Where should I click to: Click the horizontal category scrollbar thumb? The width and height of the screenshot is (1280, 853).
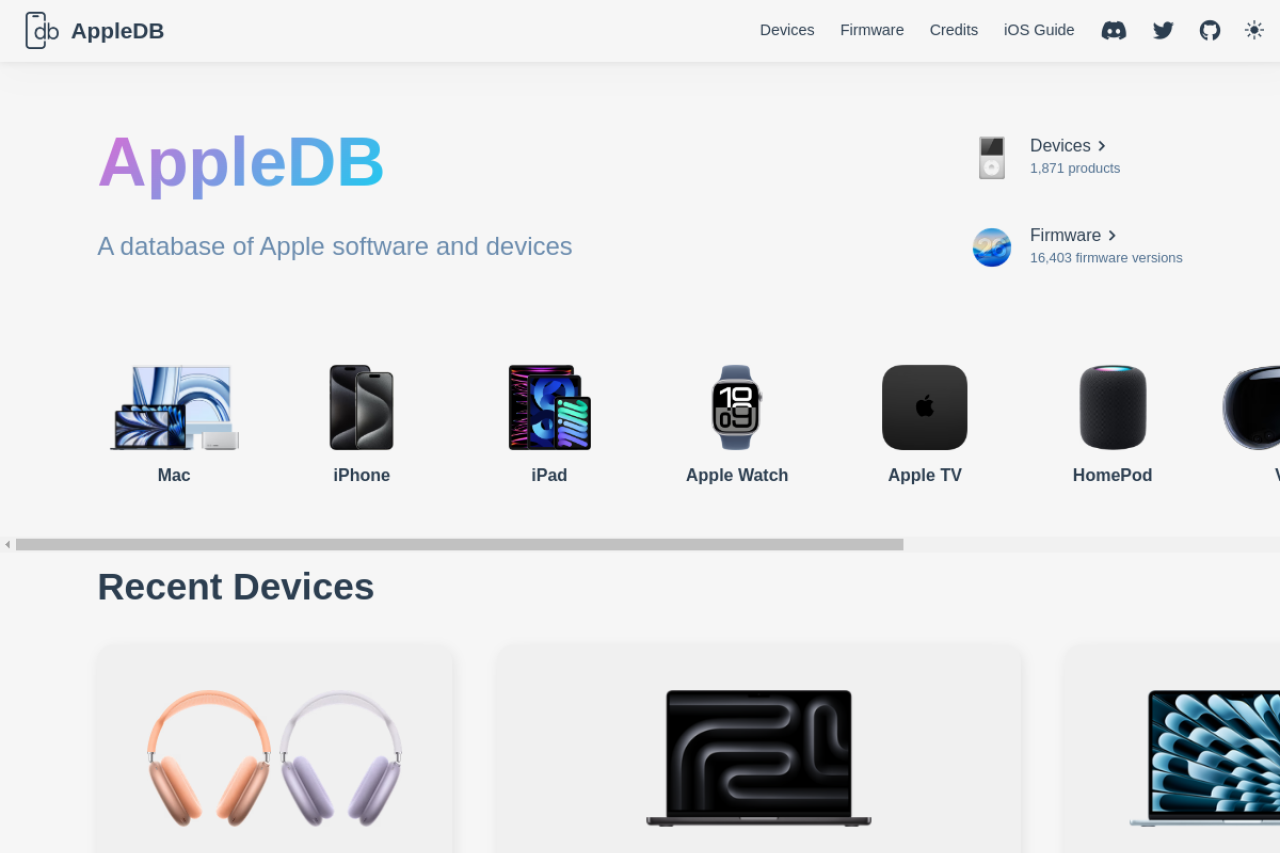(x=460, y=545)
